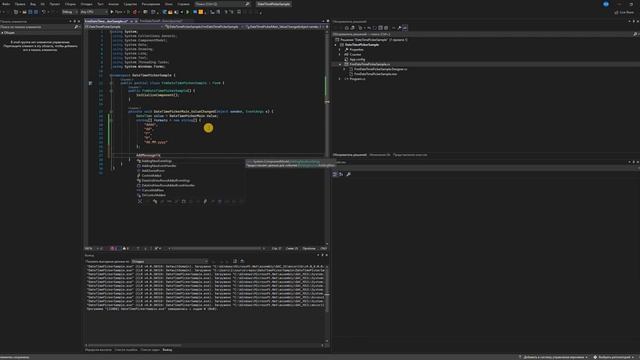Start without debugging using green outline play icon
The height and width of the screenshot is (360, 640).
[x=128, y=12]
